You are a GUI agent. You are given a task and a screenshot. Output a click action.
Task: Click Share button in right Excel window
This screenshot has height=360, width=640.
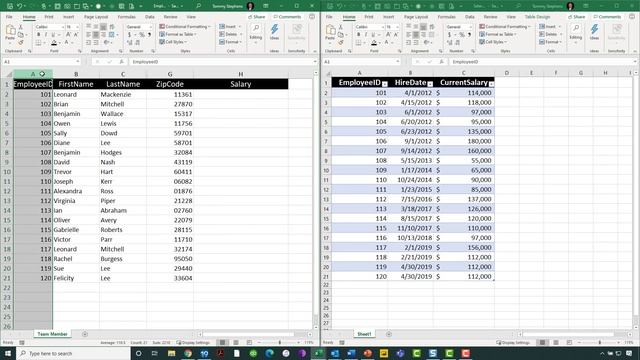pyautogui.click(x=576, y=17)
